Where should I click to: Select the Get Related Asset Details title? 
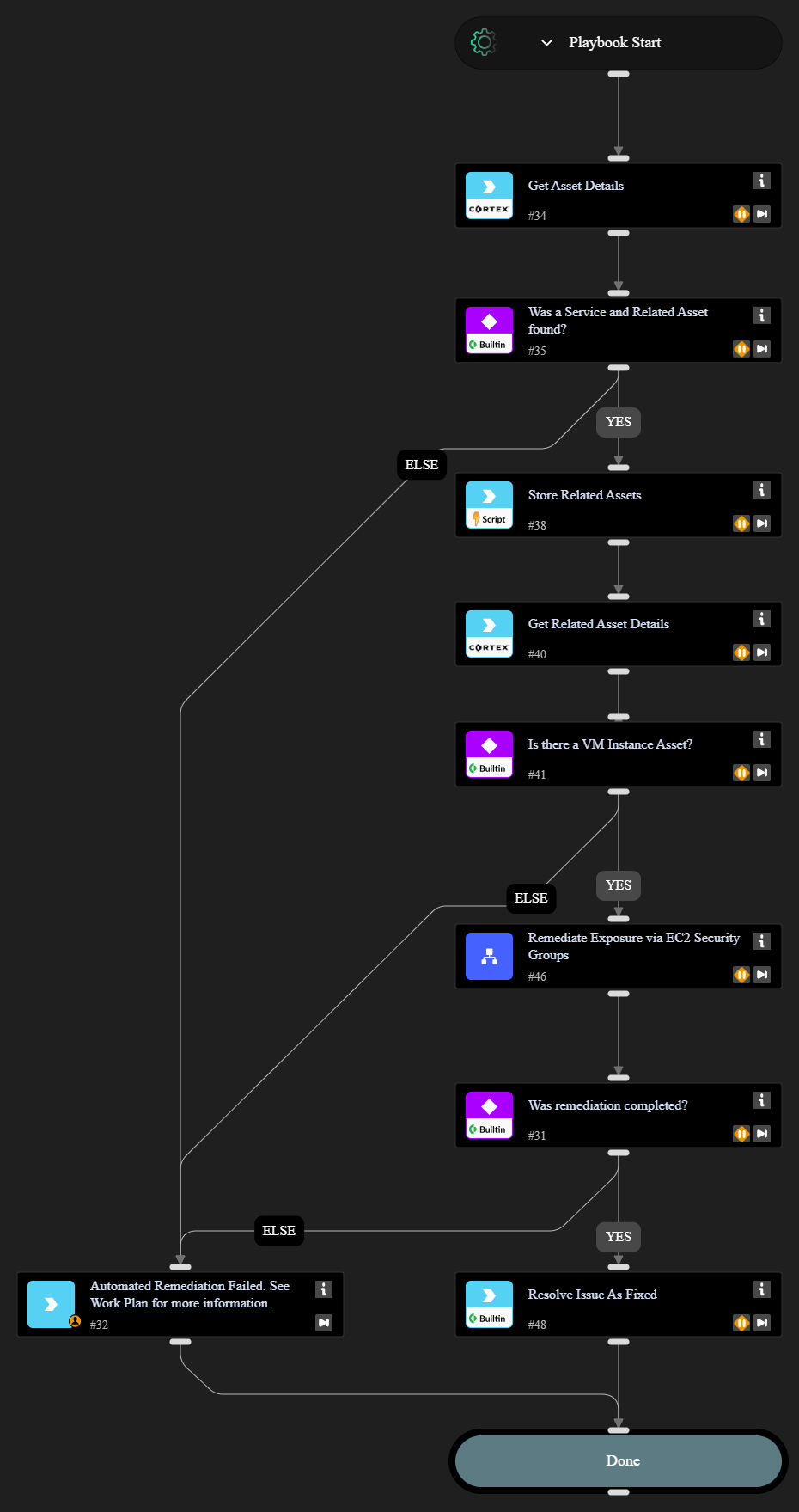(598, 624)
